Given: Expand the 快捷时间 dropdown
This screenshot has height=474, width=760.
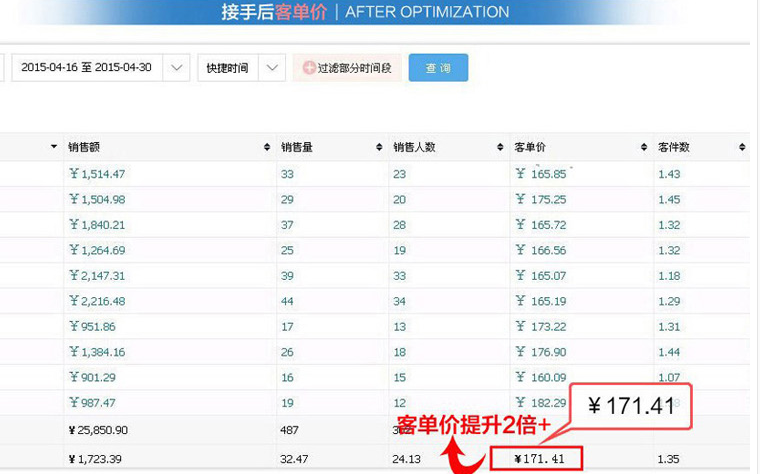Looking at the screenshot, I should click(x=272, y=68).
